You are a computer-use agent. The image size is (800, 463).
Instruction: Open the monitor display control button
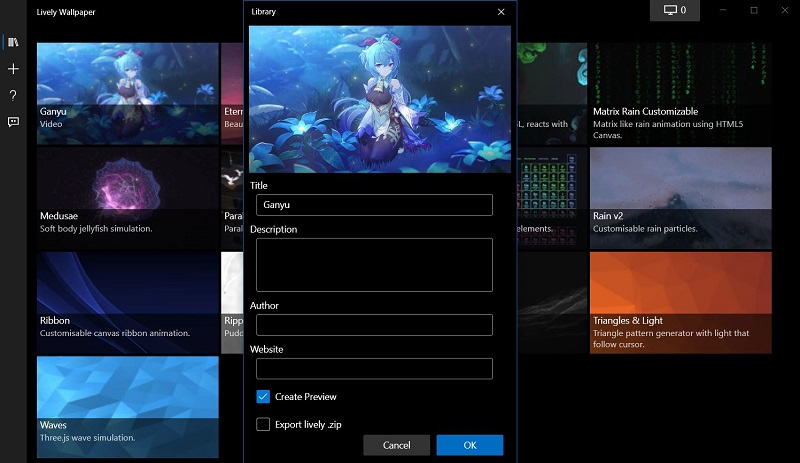674,10
